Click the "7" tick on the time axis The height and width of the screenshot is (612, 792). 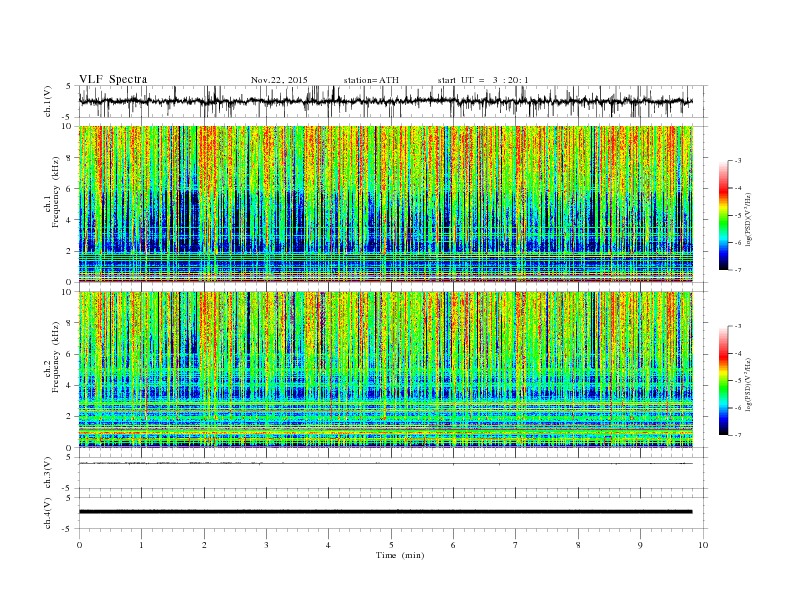pos(516,545)
